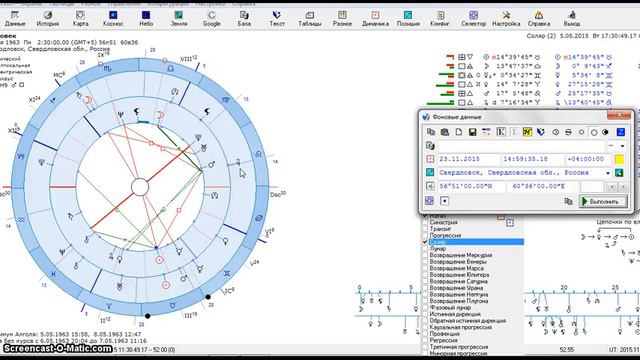
Task: Enable the Синастрия checkbox
Action: click(425, 222)
